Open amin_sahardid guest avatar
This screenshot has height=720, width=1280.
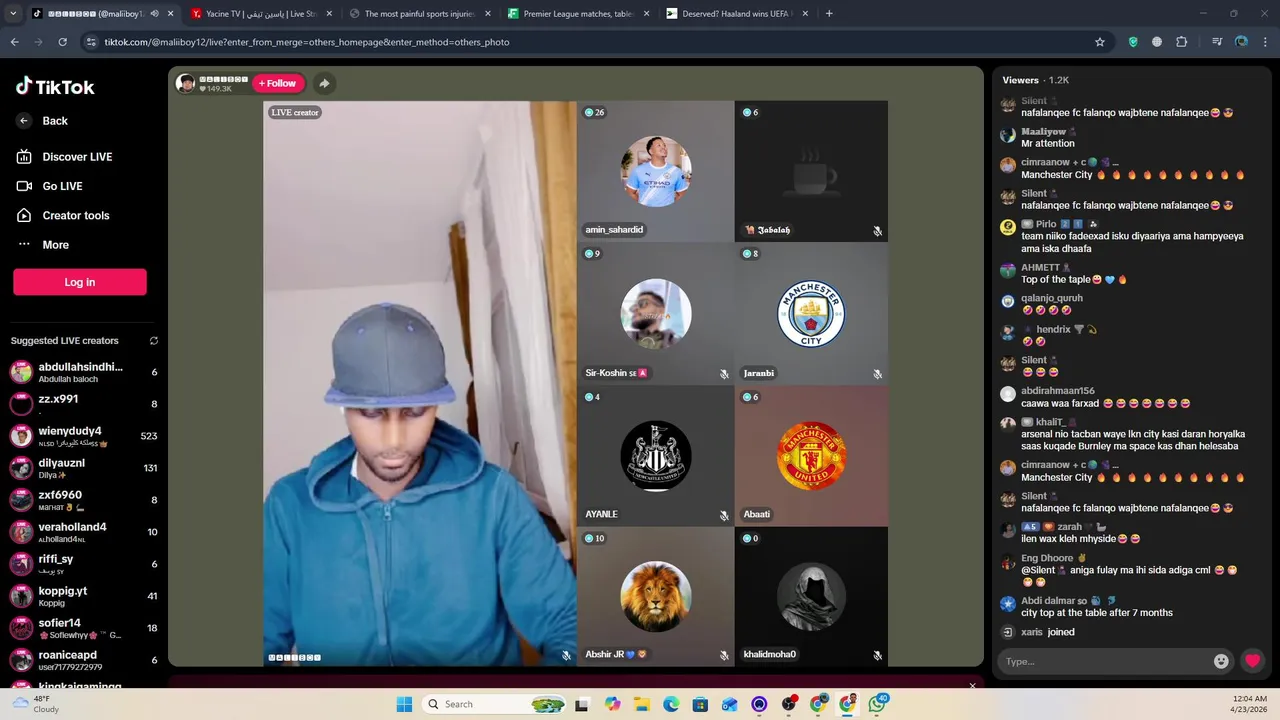[x=656, y=171]
